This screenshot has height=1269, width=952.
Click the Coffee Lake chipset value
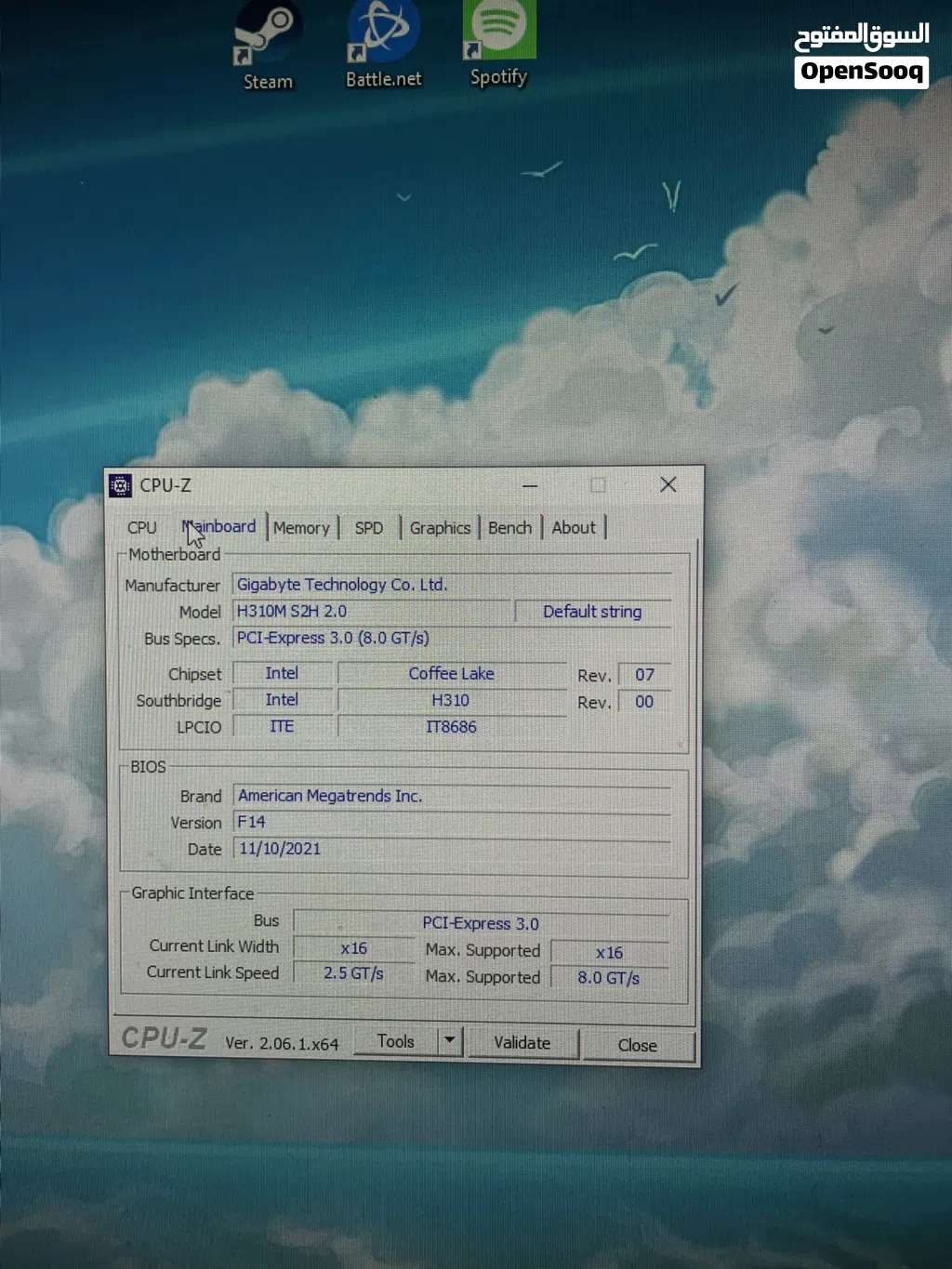point(452,673)
